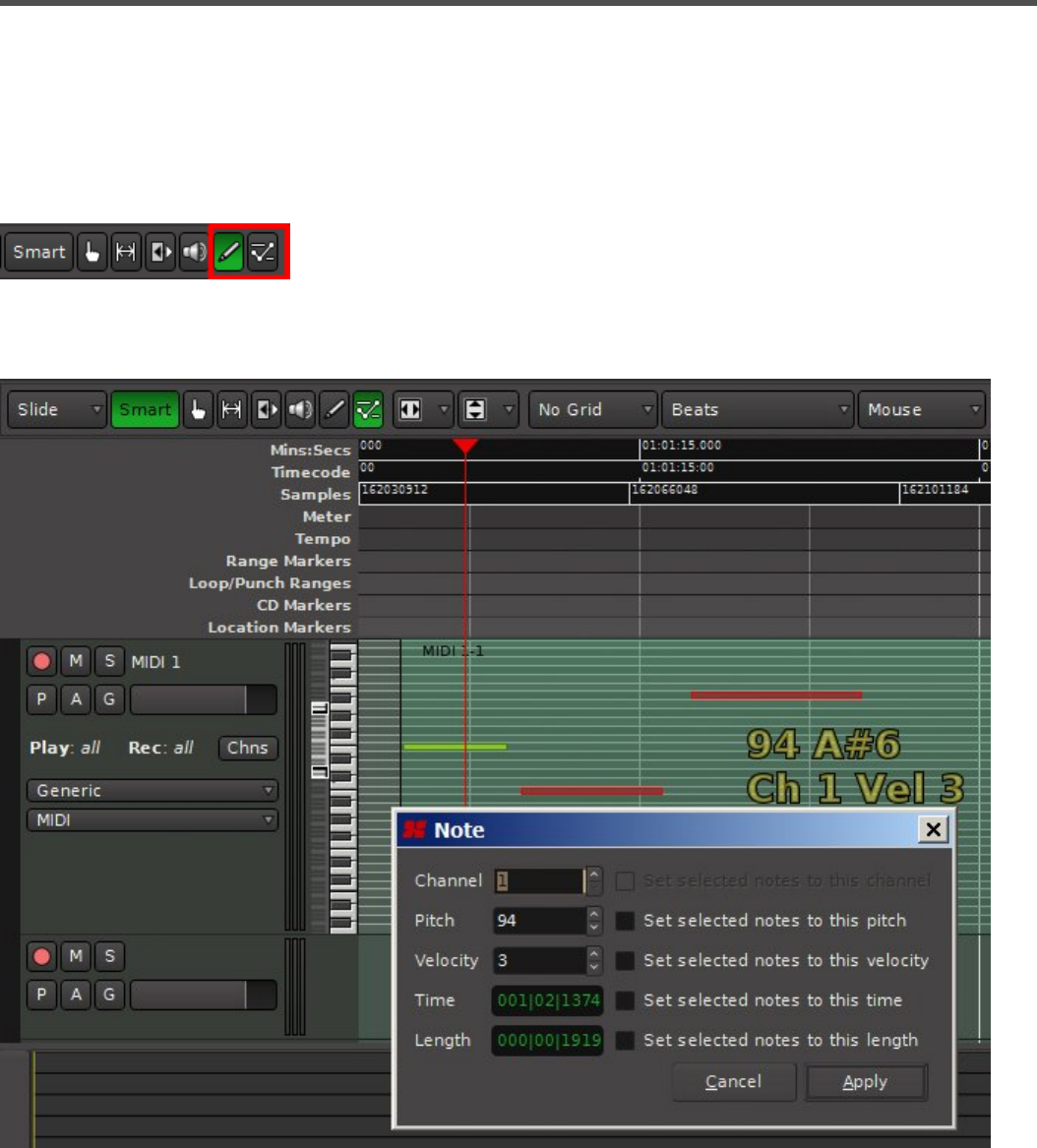Arm recording on the second unnamed track
This screenshot has width=1037, height=1148.
click(x=41, y=956)
